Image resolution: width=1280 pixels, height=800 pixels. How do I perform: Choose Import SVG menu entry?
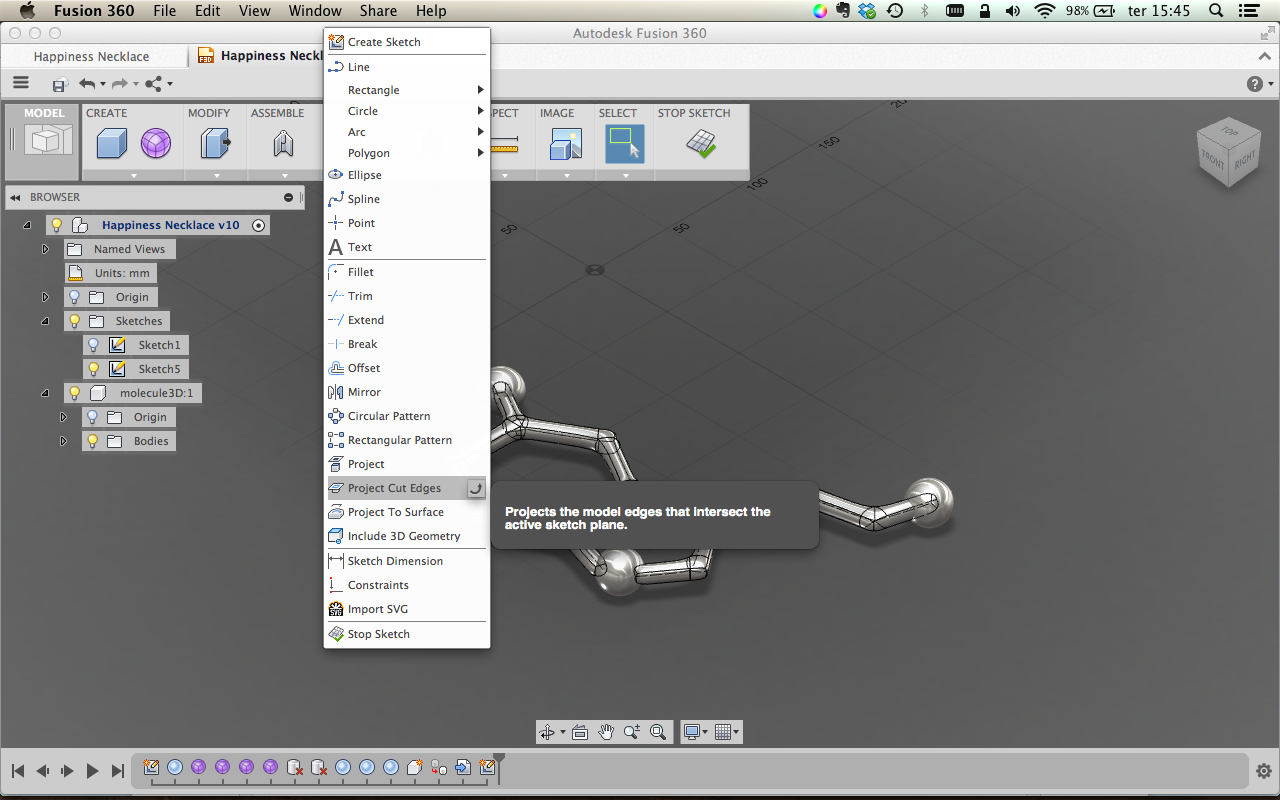click(407, 609)
